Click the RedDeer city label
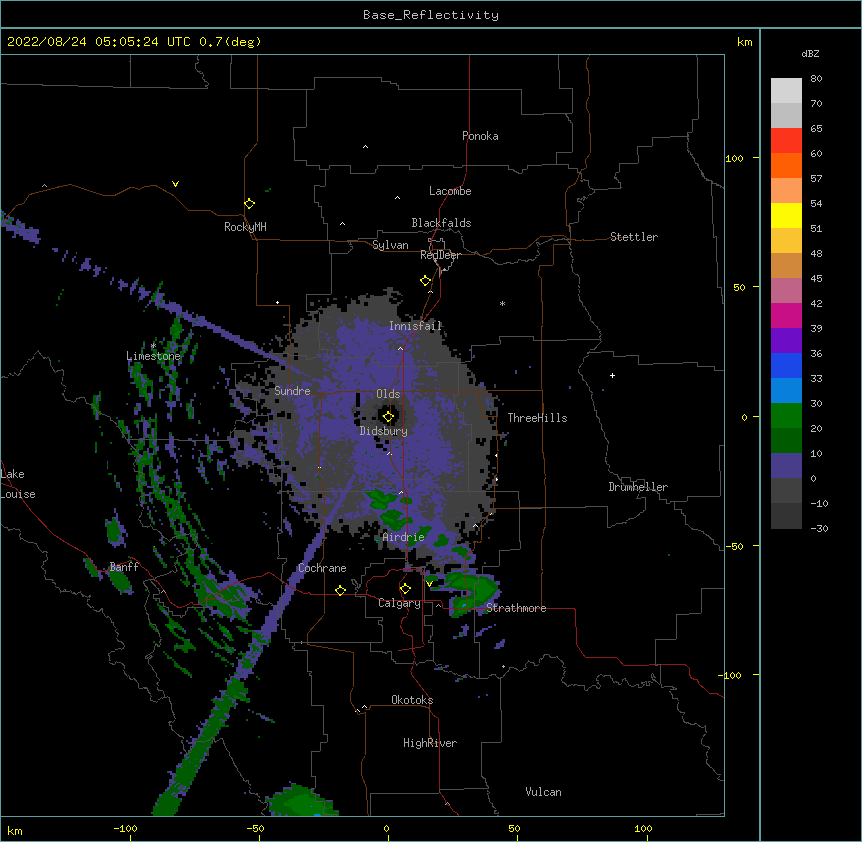Viewport: 862px width, 842px height. pyautogui.click(x=440, y=255)
